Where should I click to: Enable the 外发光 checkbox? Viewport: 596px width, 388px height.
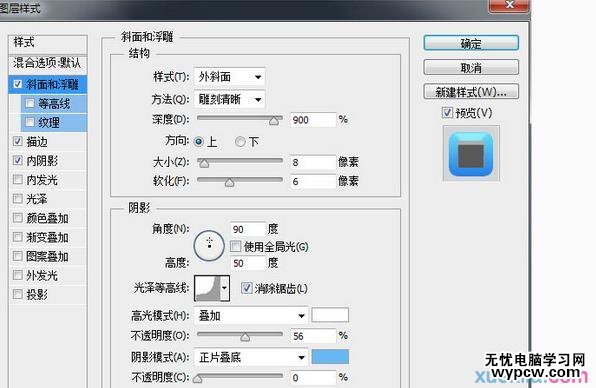[17, 275]
